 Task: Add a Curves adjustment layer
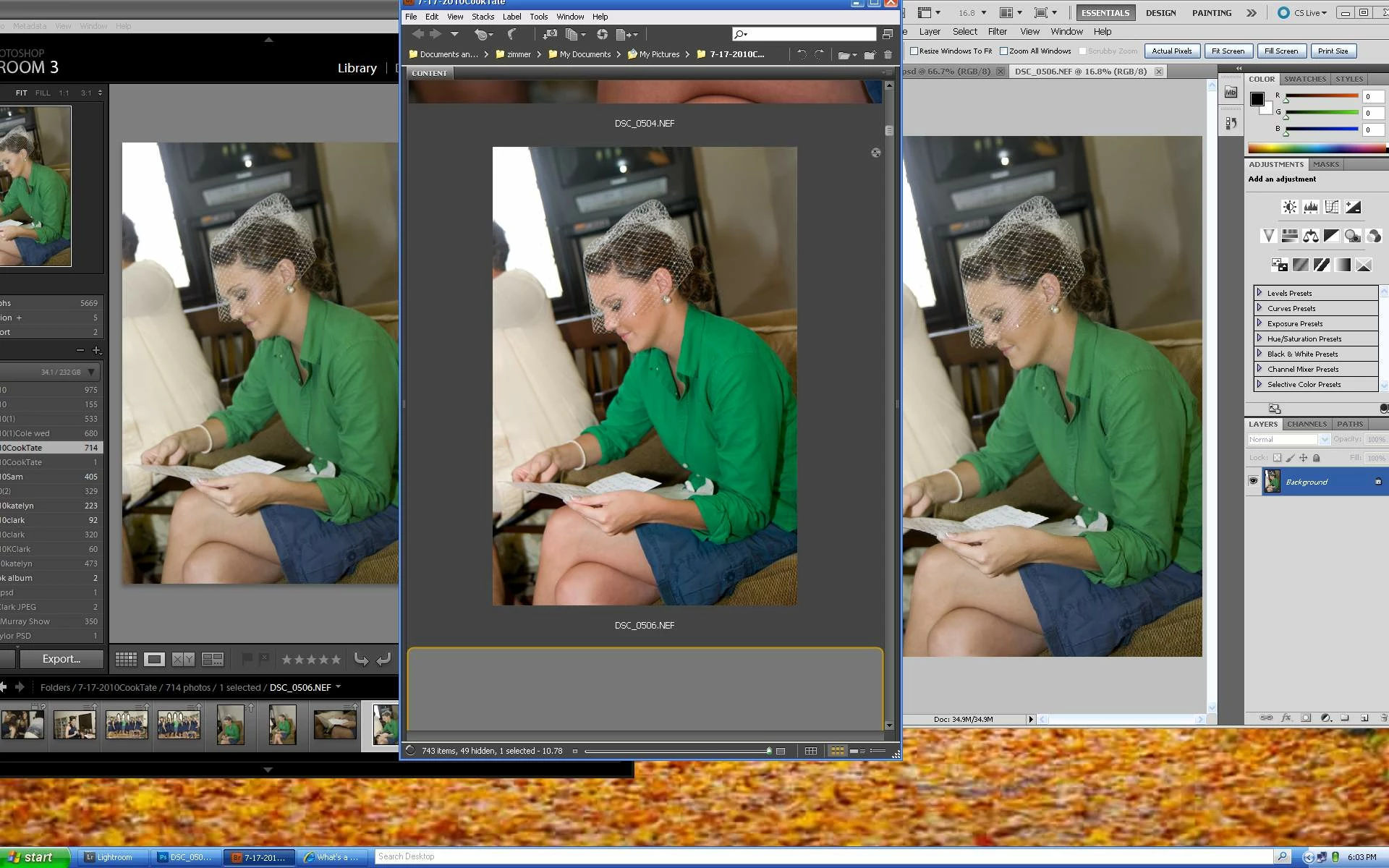click(1331, 208)
